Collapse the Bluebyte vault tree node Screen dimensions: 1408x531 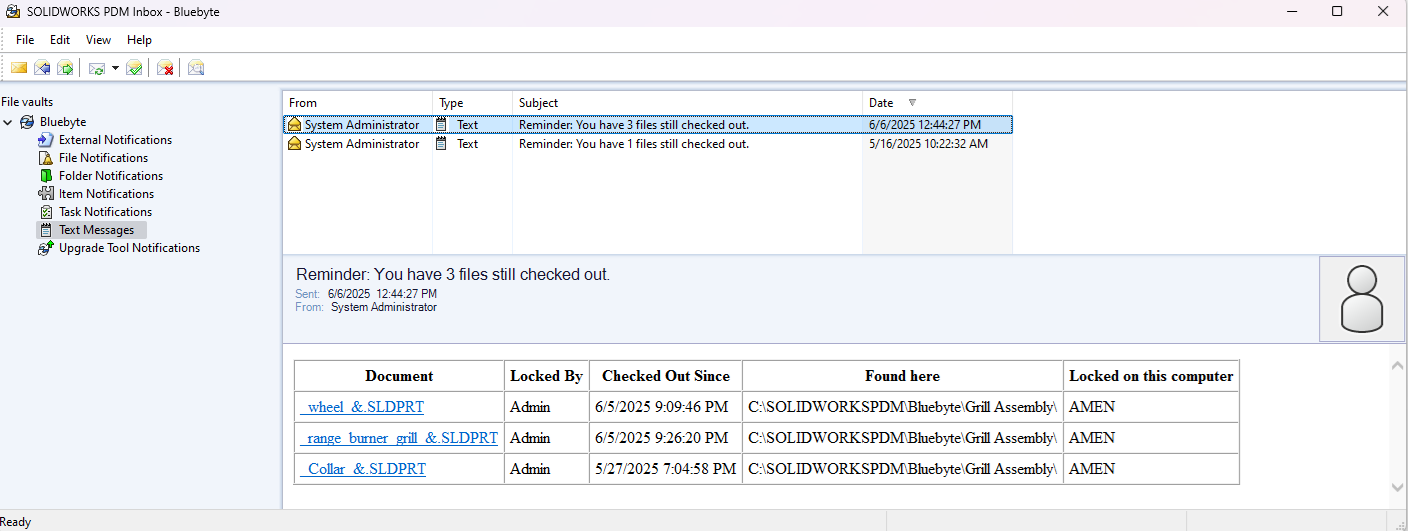pos(9,122)
